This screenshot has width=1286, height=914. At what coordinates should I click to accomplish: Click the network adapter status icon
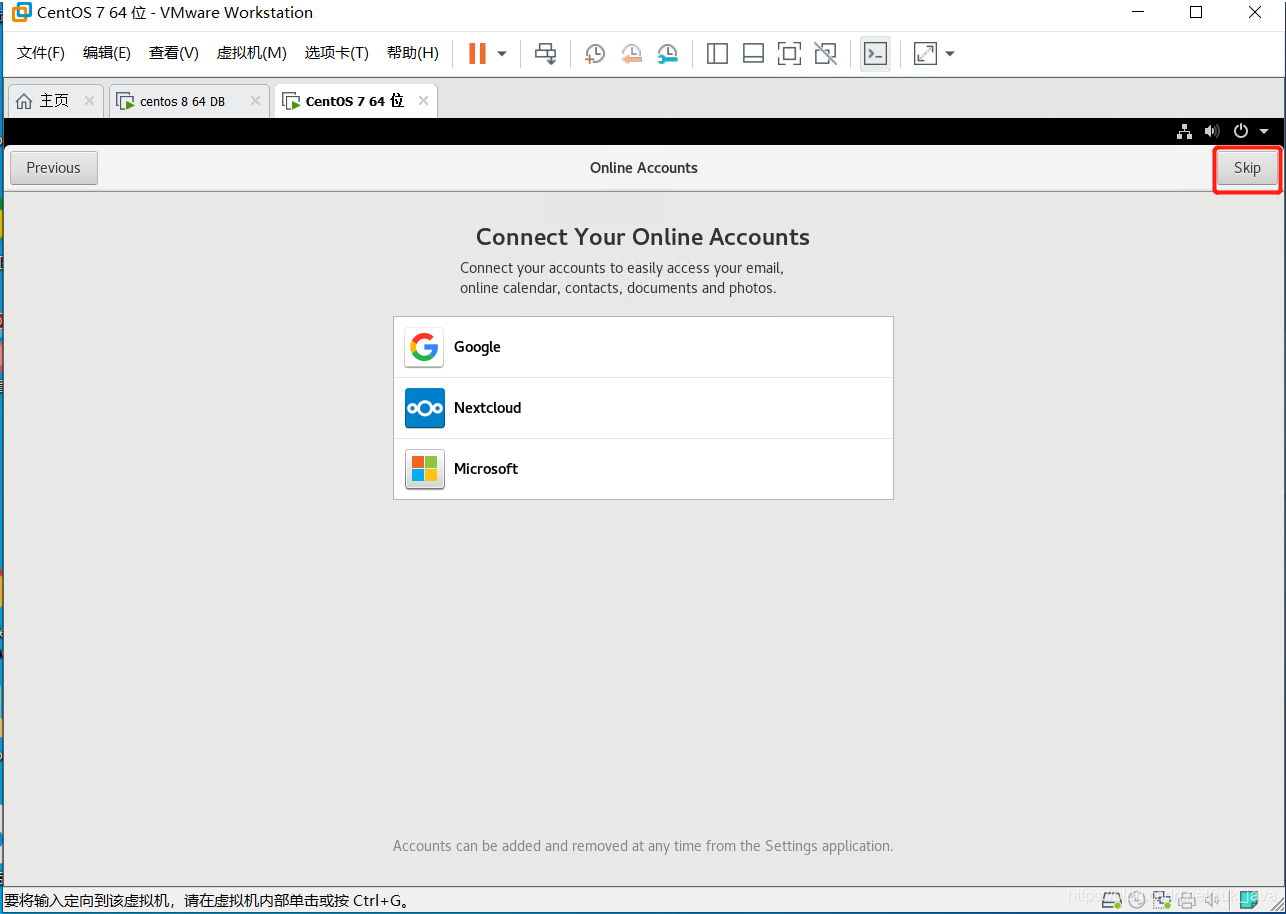tap(1162, 900)
